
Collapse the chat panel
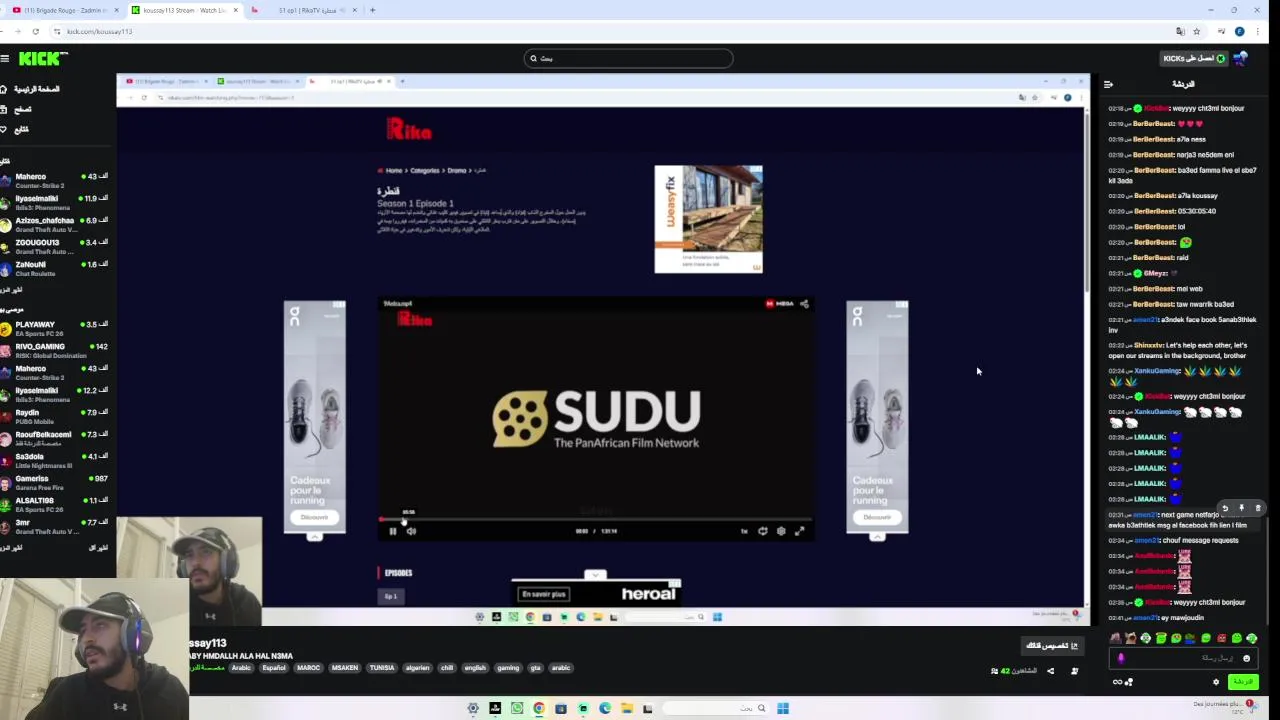tap(1108, 85)
